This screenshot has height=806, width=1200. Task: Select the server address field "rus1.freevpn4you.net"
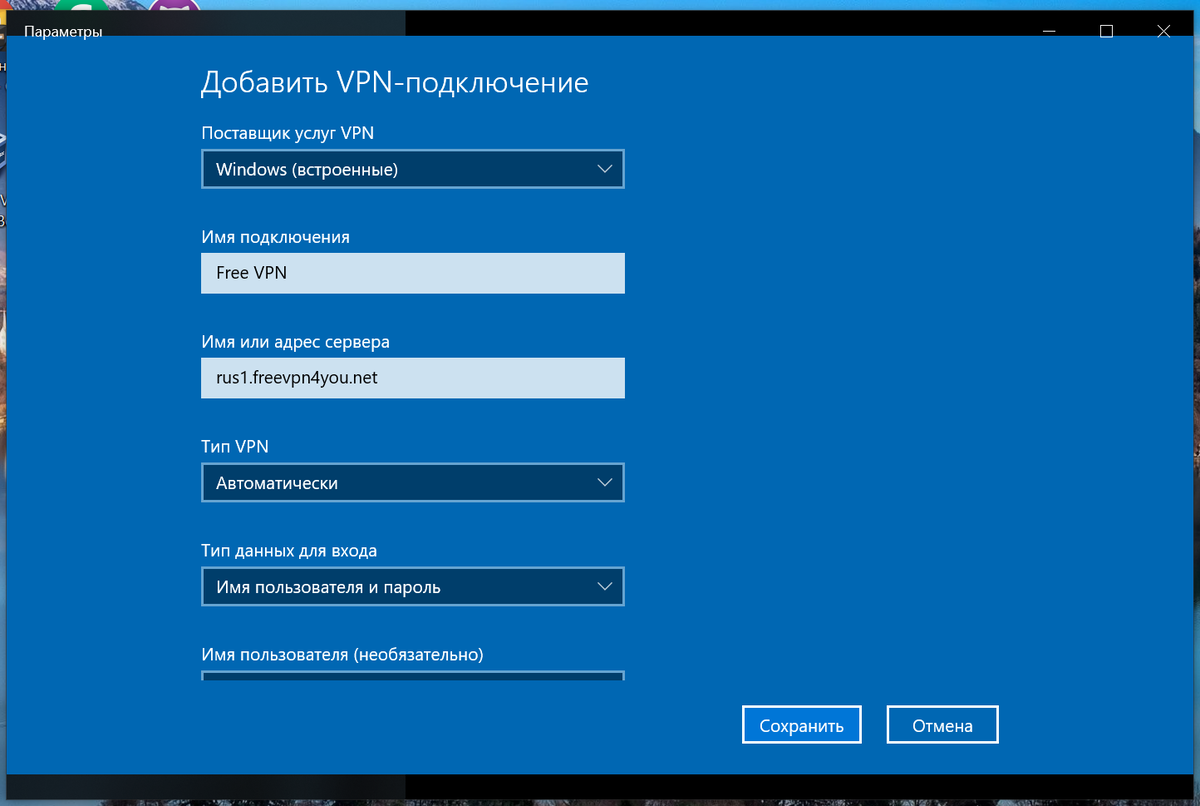(412, 377)
